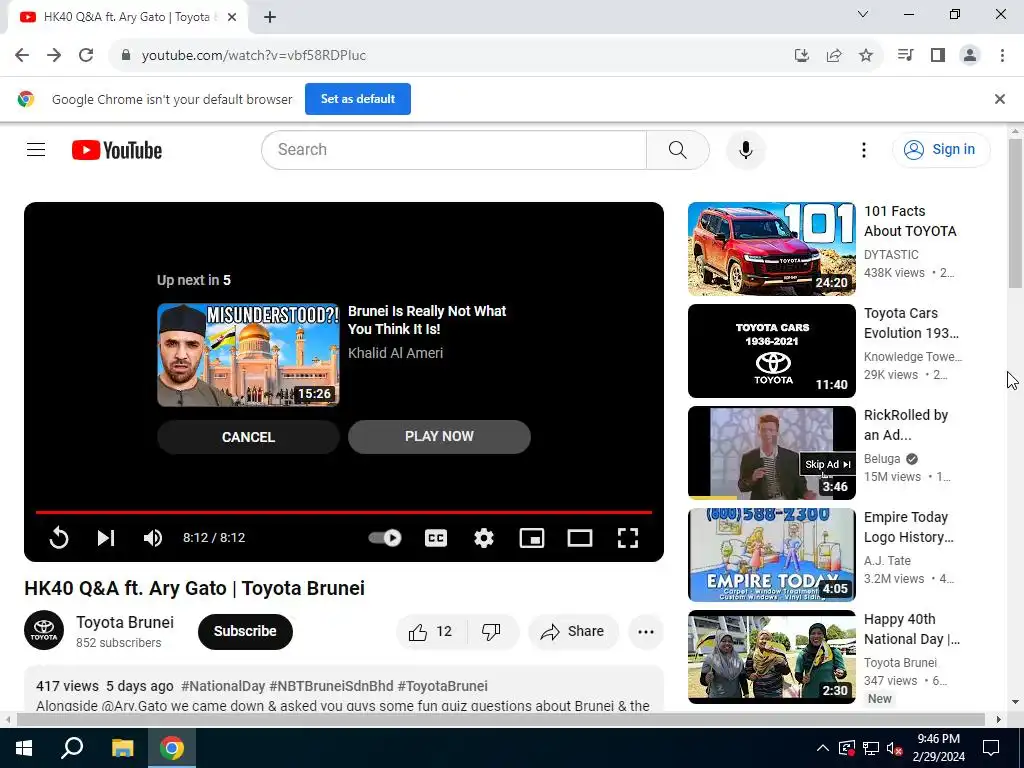The image size is (1024, 768).
Task: Open Chrome side panel
Action: 938,55
